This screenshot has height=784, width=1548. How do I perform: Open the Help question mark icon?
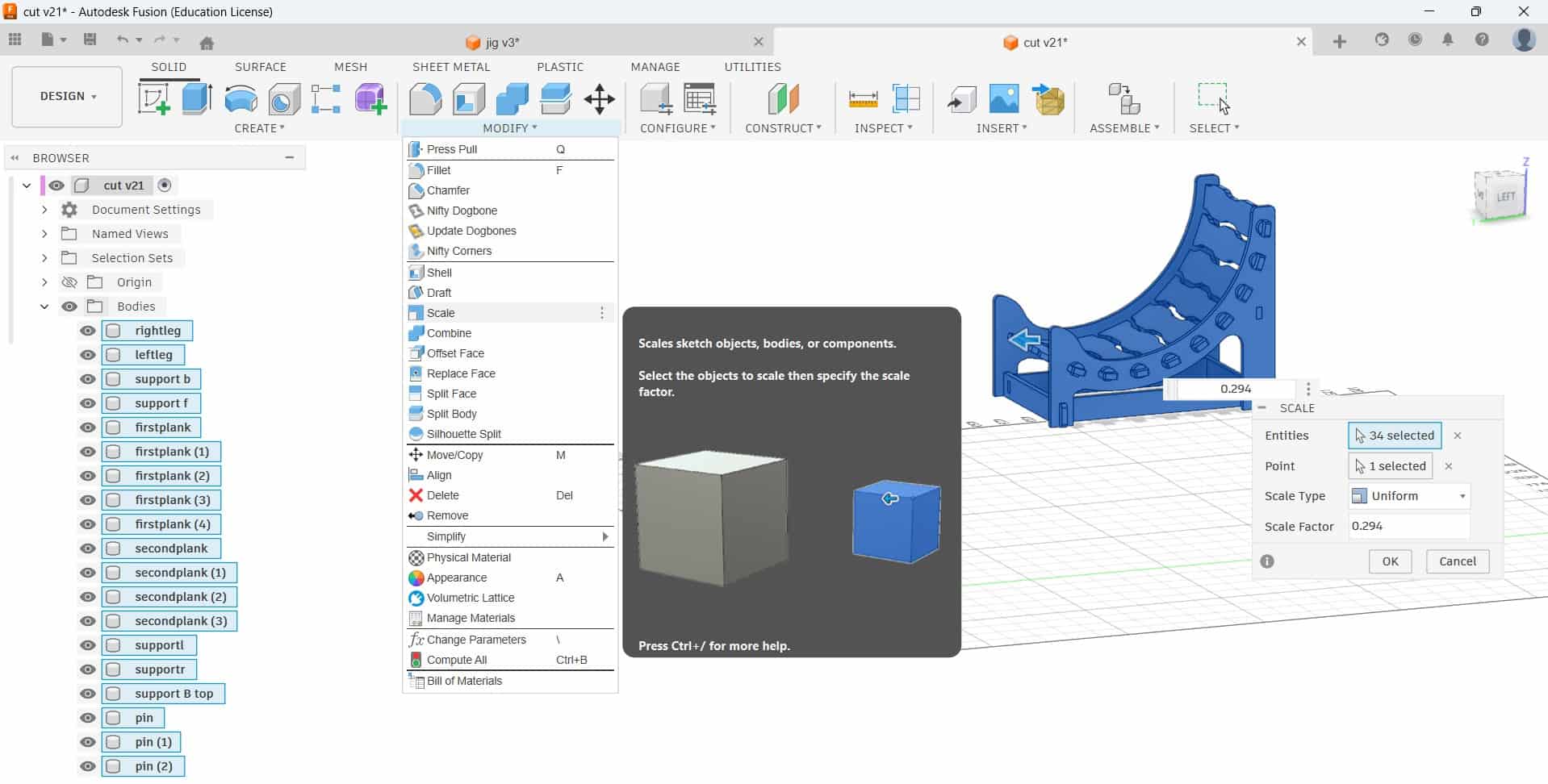tap(1482, 40)
